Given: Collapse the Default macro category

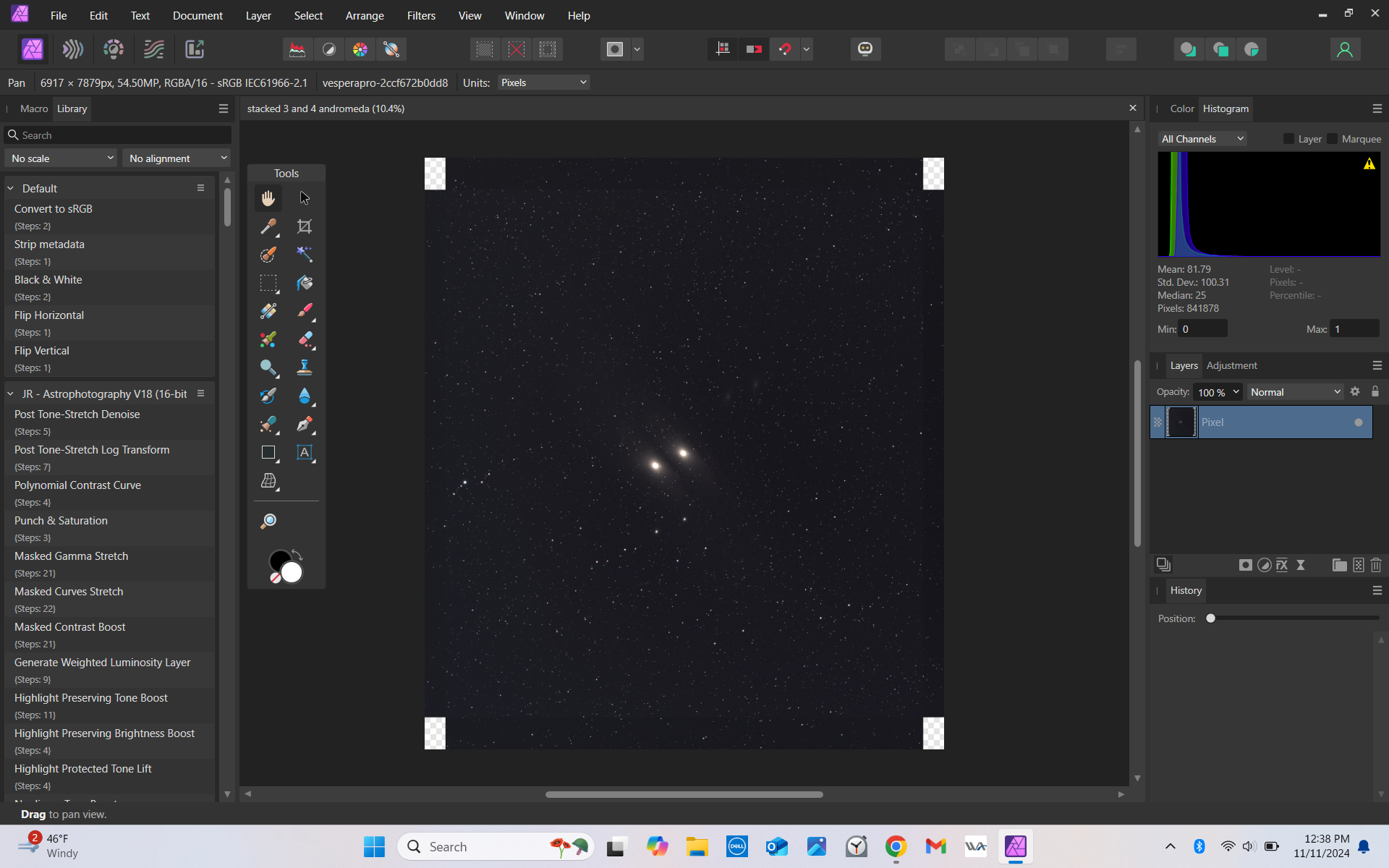Looking at the screenshot, I should [x=11, y=188].
